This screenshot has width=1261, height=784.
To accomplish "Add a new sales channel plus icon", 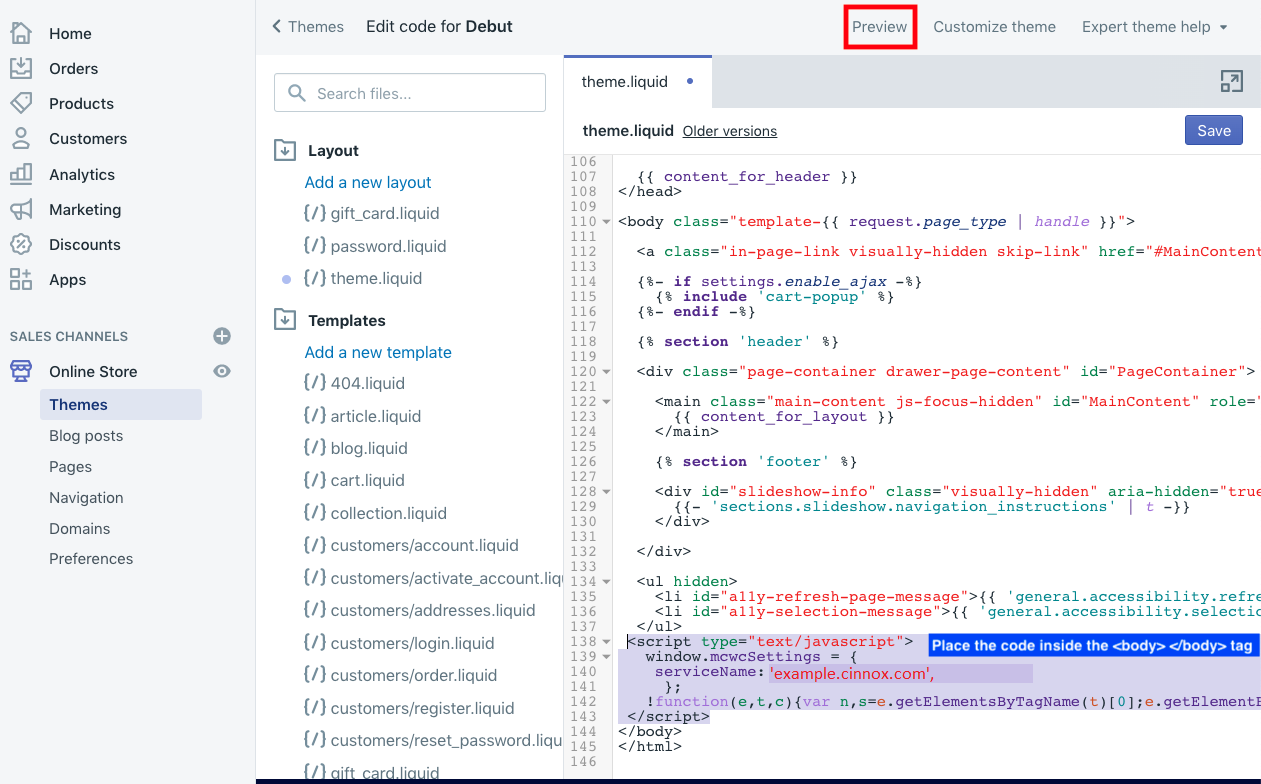I will point(222,336).
